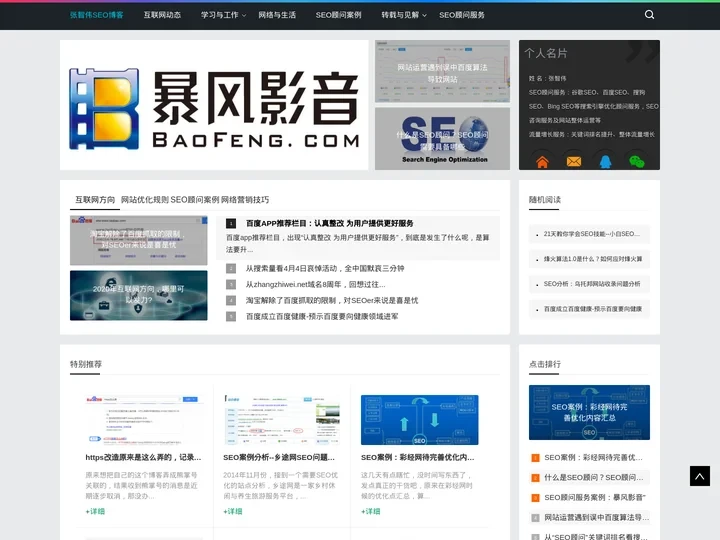Open title SEO案例分析--乡途网SEO问题

click(x=279, y=457)
